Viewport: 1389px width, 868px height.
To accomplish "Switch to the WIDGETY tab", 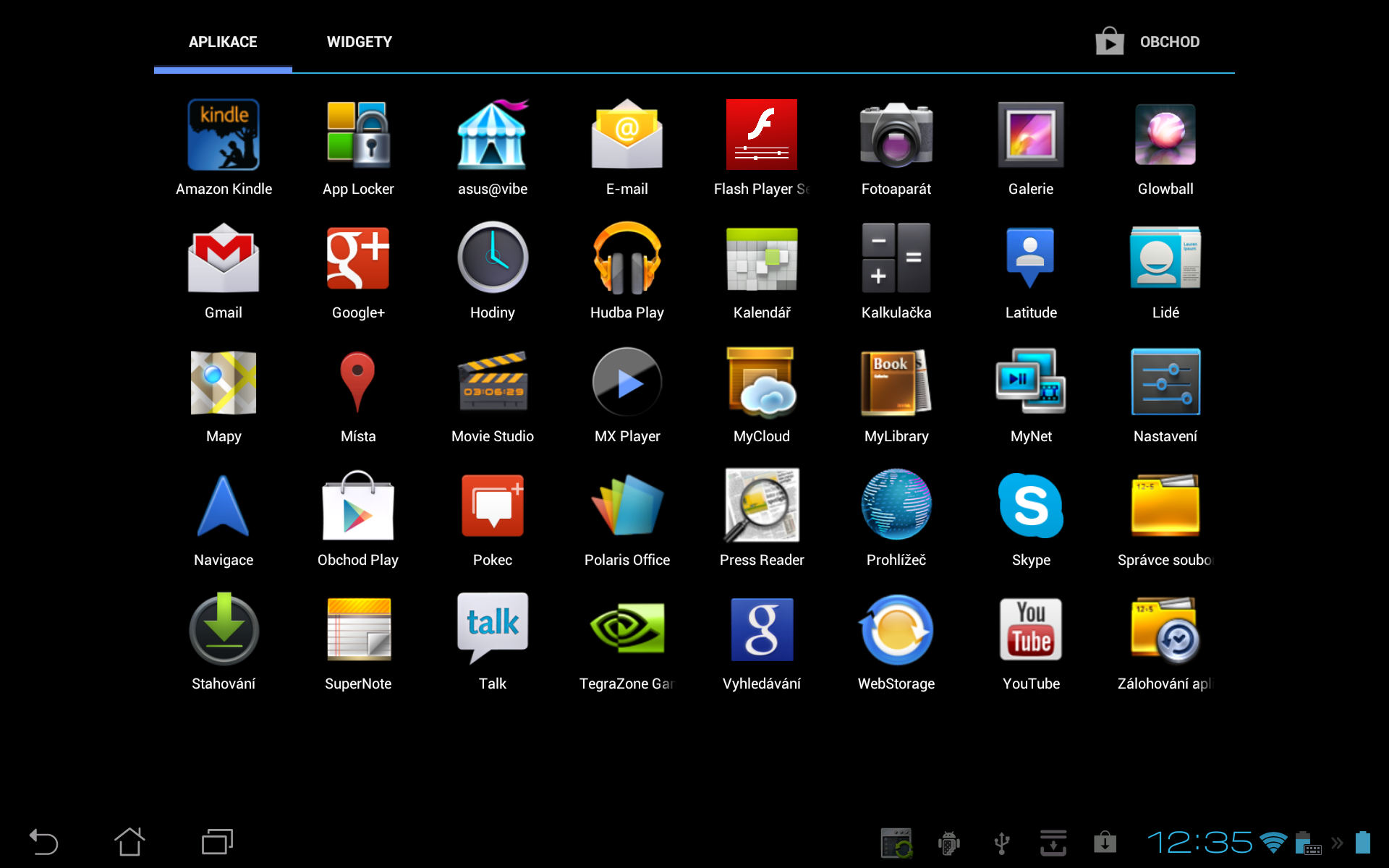I will pos(360,42).
